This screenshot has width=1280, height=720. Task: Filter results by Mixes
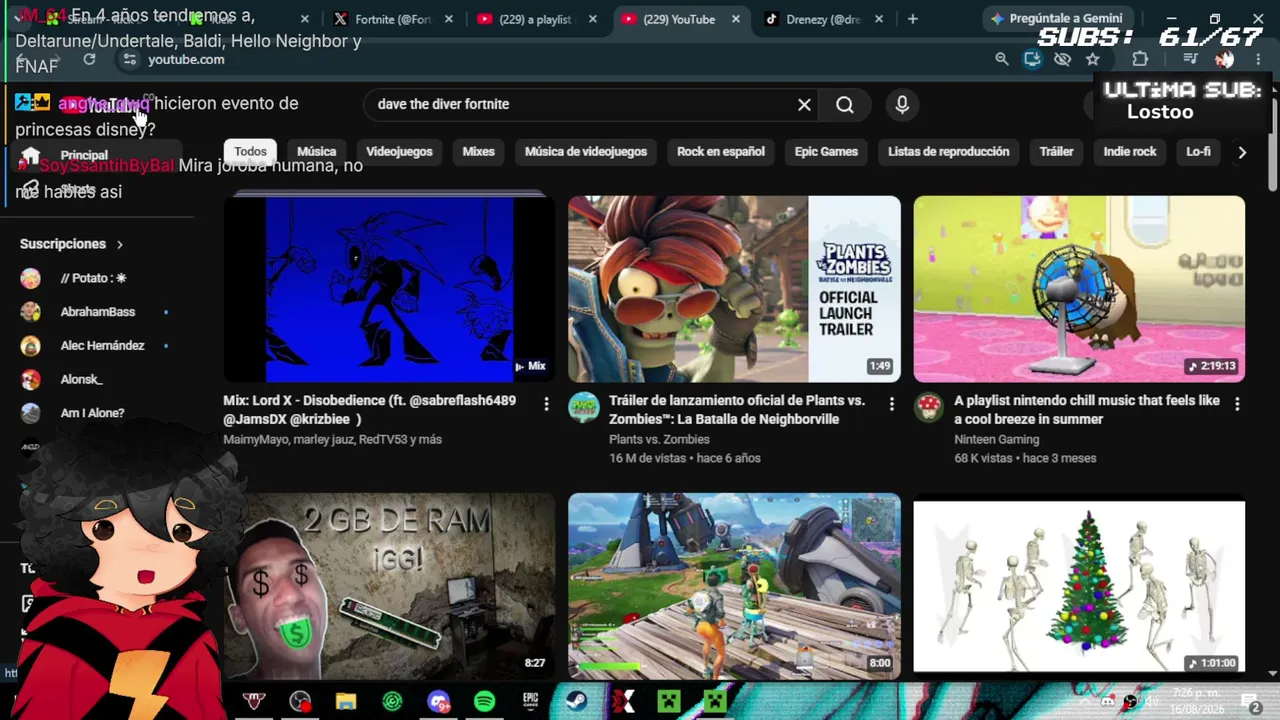point(478,152)
